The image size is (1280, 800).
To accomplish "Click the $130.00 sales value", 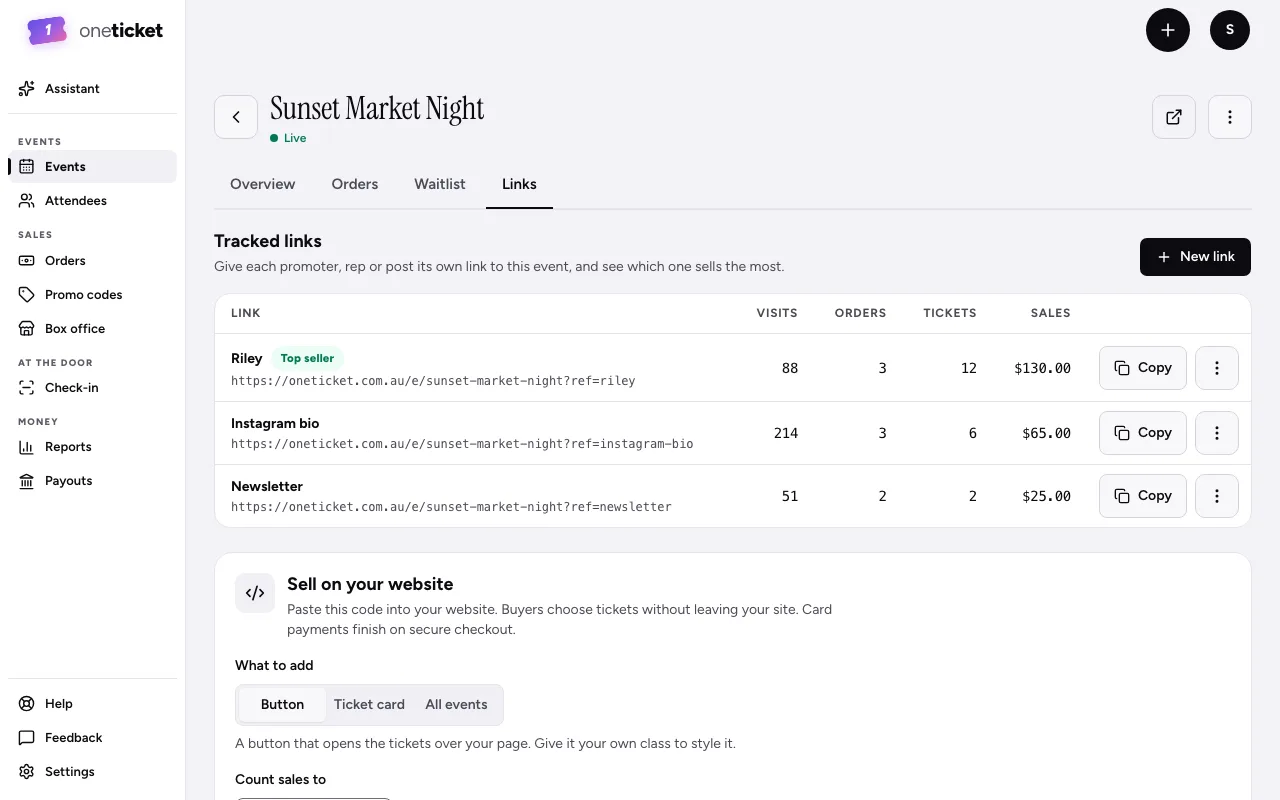I will click(1042, 368).
